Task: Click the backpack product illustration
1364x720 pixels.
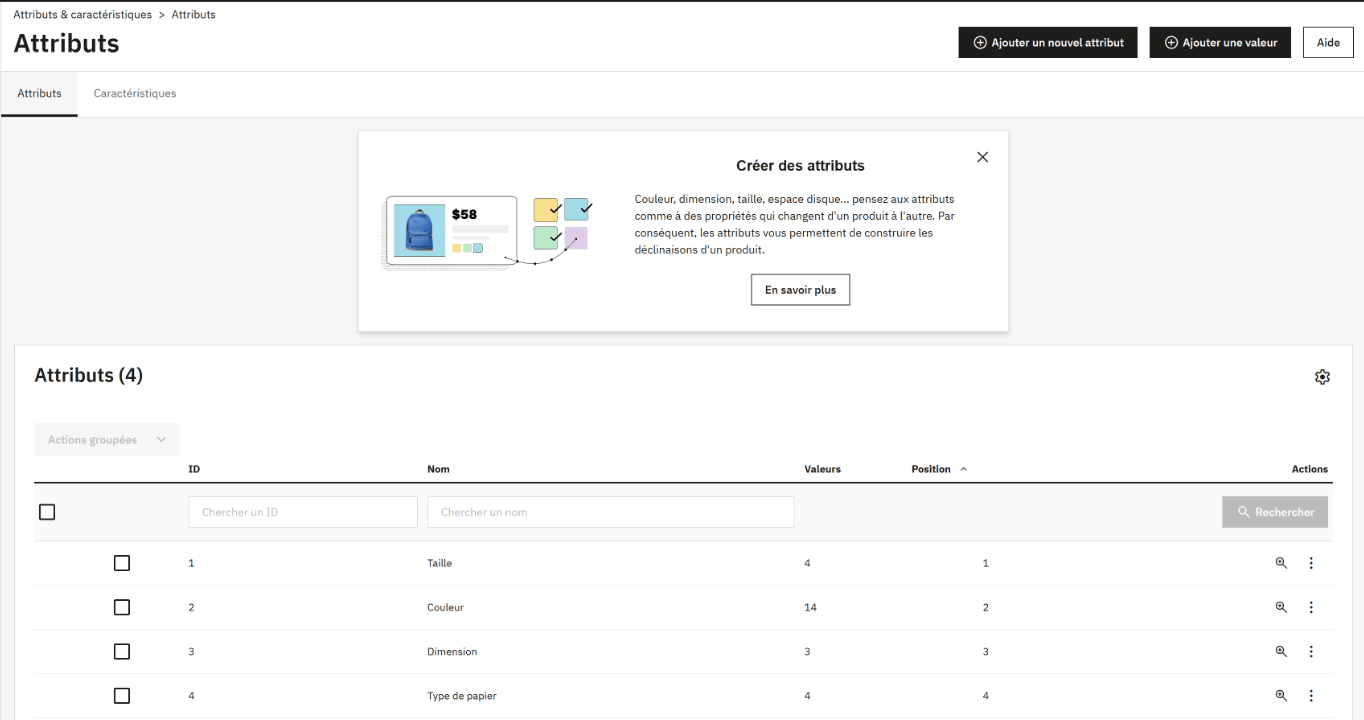Action: click(419, 231)
